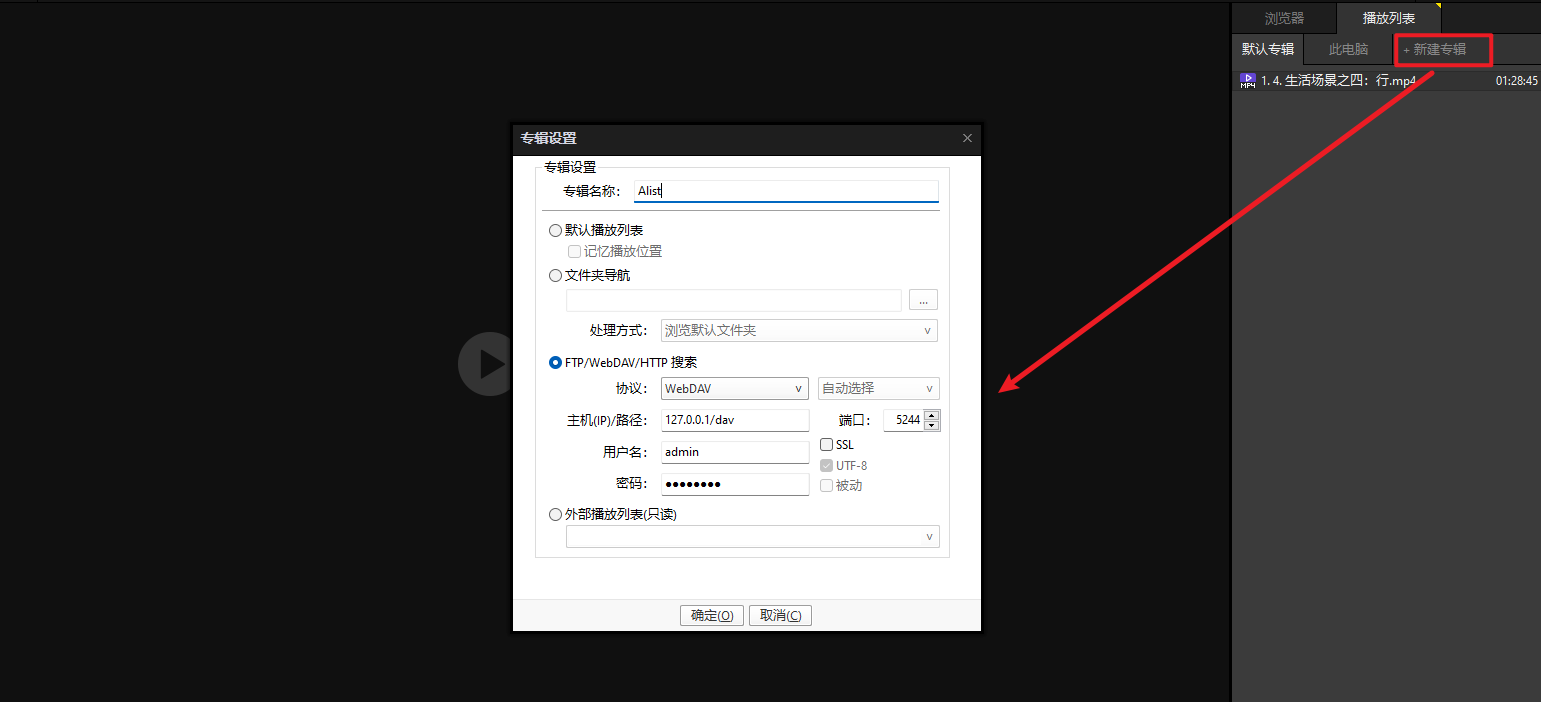Image resolution: width=1541 pixels, height=702 pixels.
Task: Decrease the port value with down arrow
Action: click(931, 426)
